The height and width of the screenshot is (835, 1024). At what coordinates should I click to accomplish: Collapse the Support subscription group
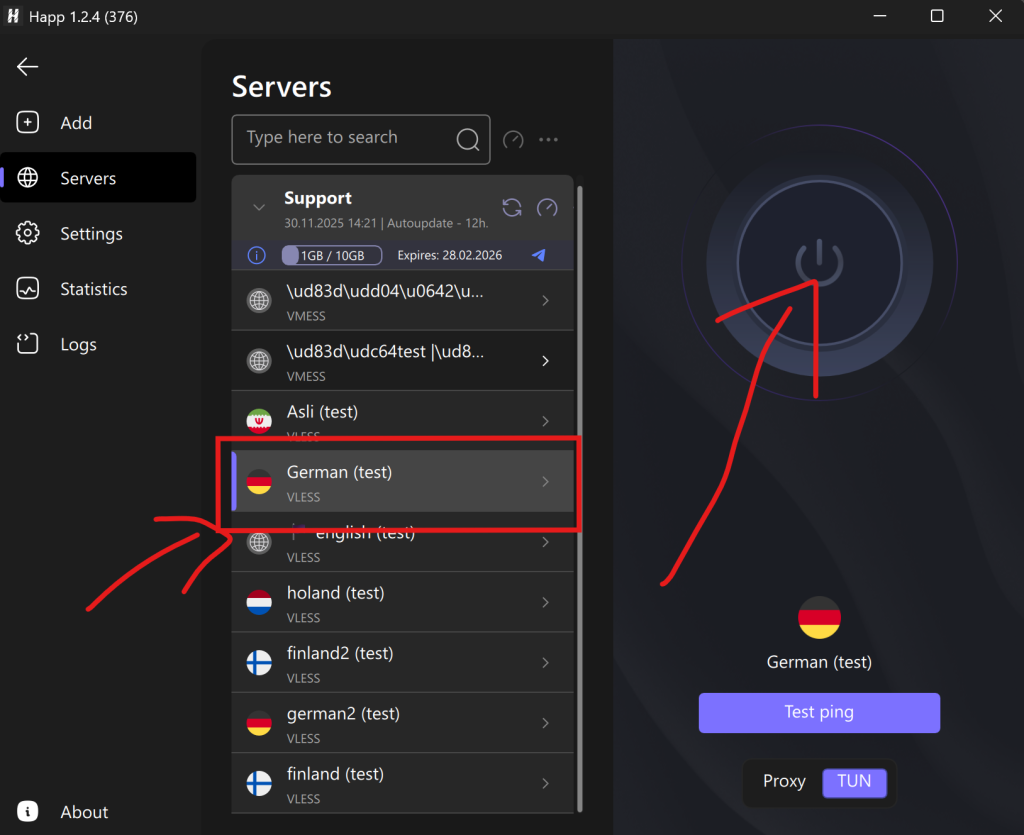259,207
